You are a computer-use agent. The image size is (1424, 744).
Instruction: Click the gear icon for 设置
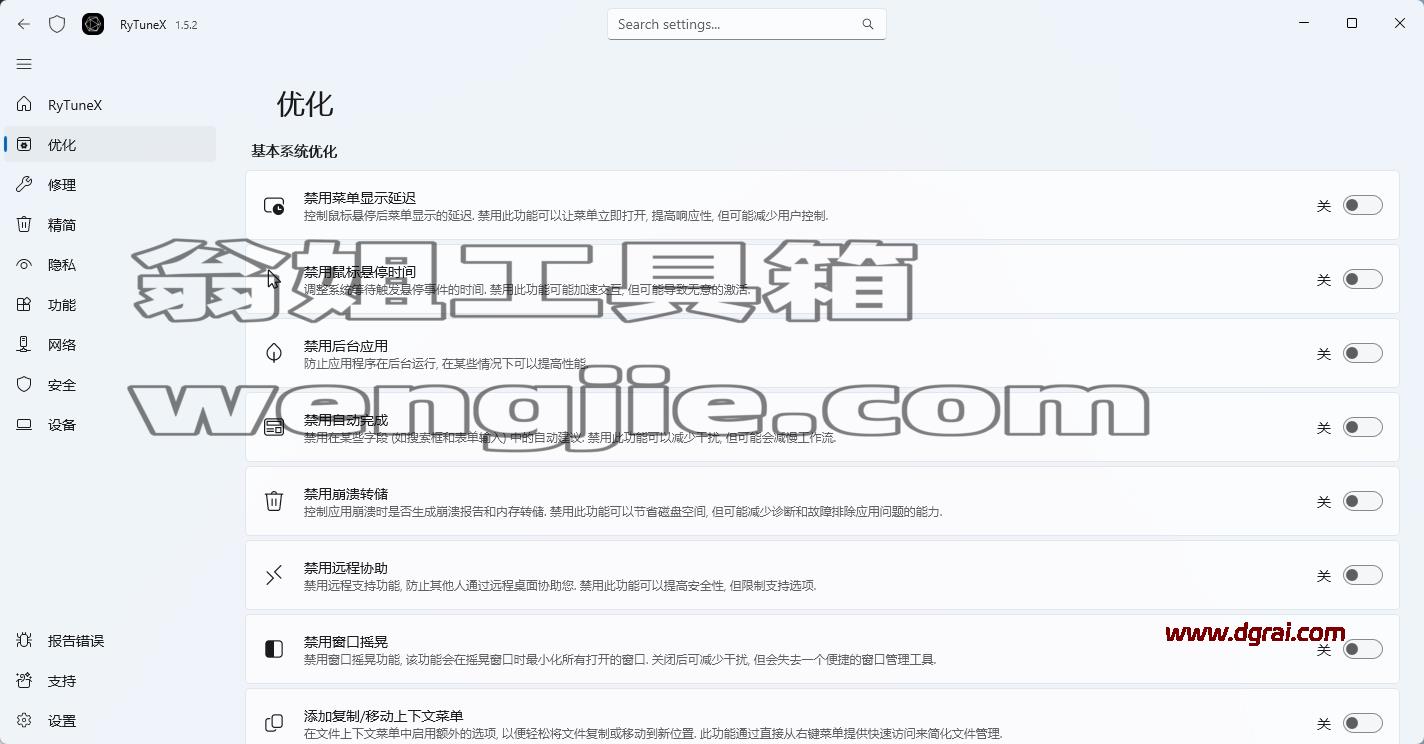click(24, 721)
